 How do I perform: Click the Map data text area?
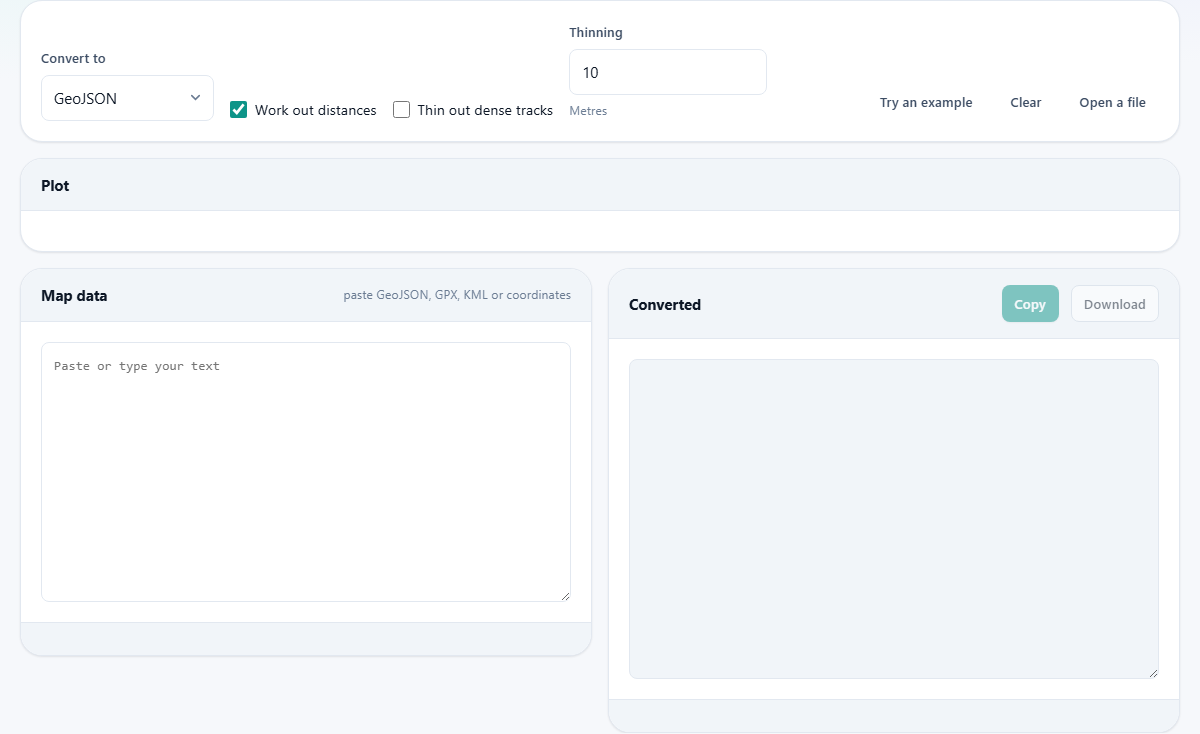pyautogui.click(x=306, y=472)
